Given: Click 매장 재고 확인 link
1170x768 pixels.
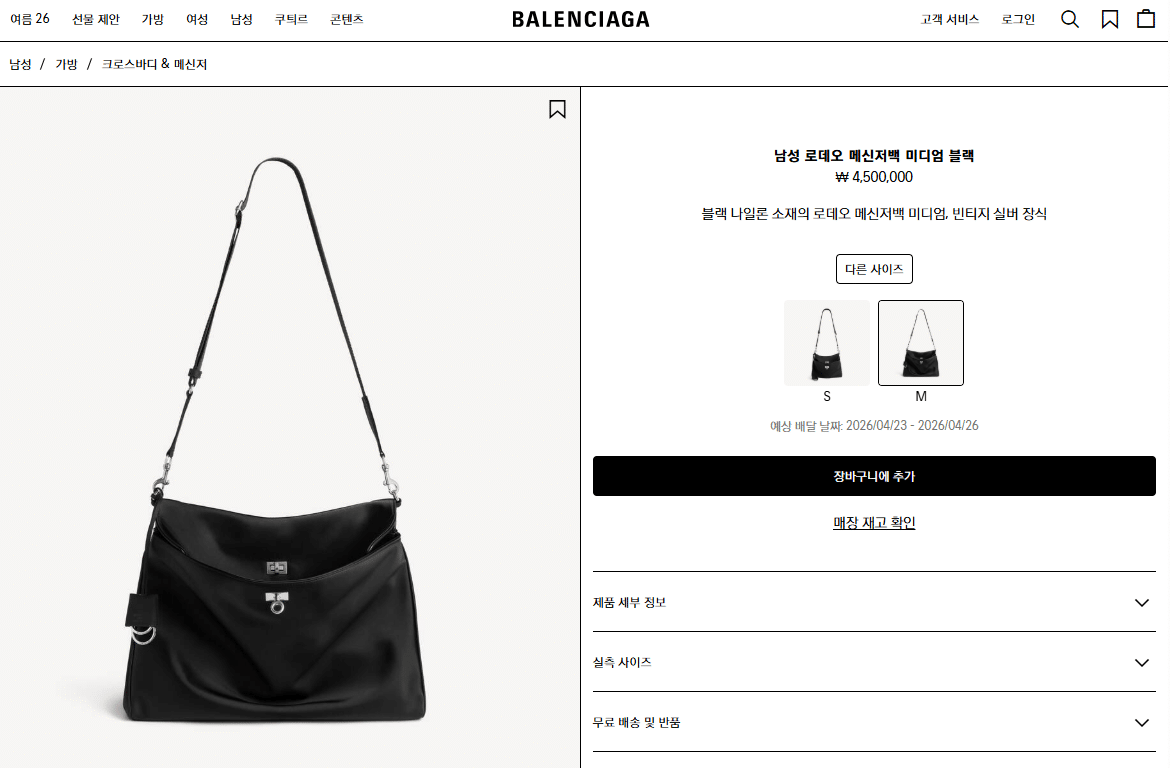Looking at the screenshot, I should coord(874,523).
